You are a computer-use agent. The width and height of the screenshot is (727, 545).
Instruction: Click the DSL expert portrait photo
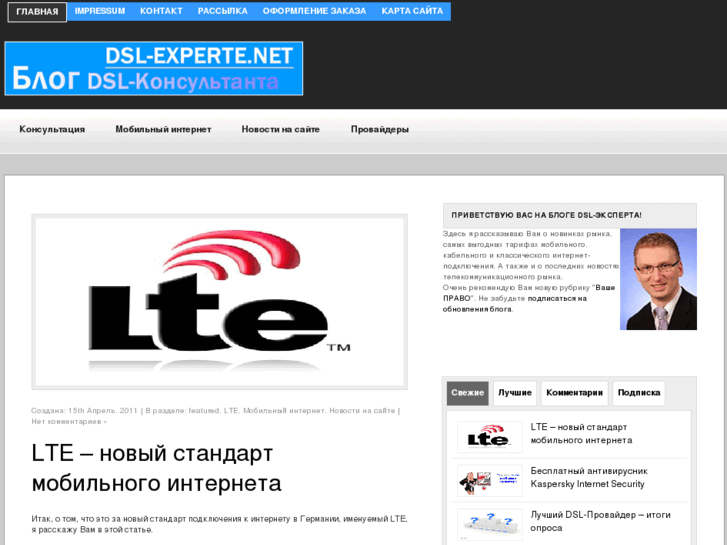pyautogui.click(x=658, y=279)
